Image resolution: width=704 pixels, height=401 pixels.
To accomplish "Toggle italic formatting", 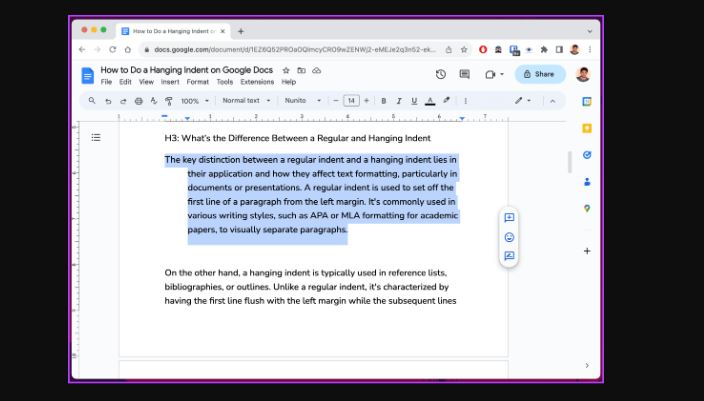I will (399, 101).
